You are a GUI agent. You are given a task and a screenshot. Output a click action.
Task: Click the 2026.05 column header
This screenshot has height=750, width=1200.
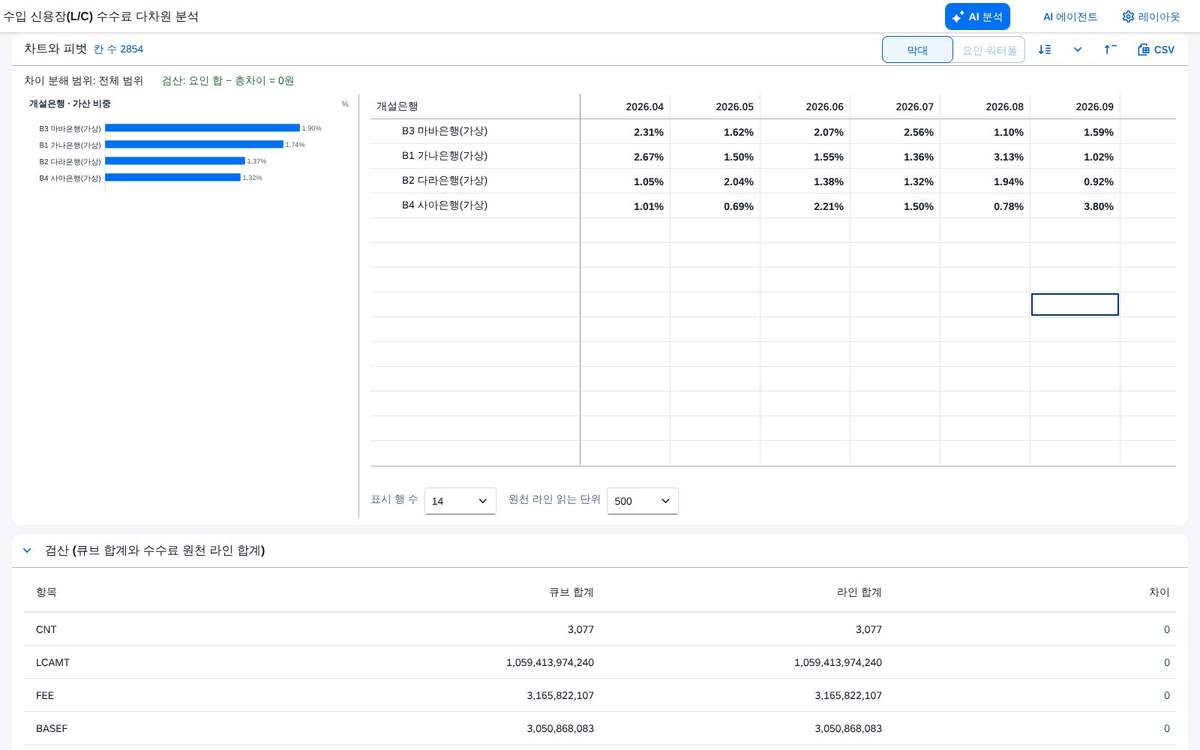pos(715,107)
